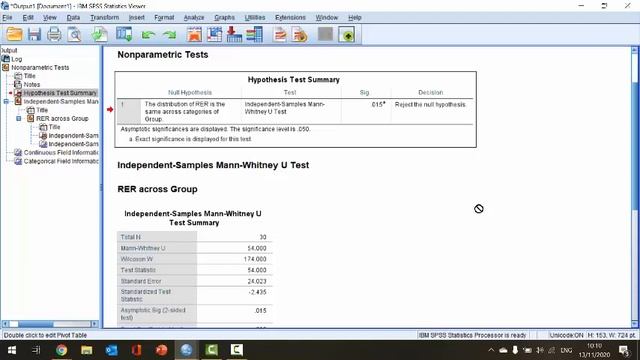
Task: Click the 'Total N' row label
Action: click(131, 237)
